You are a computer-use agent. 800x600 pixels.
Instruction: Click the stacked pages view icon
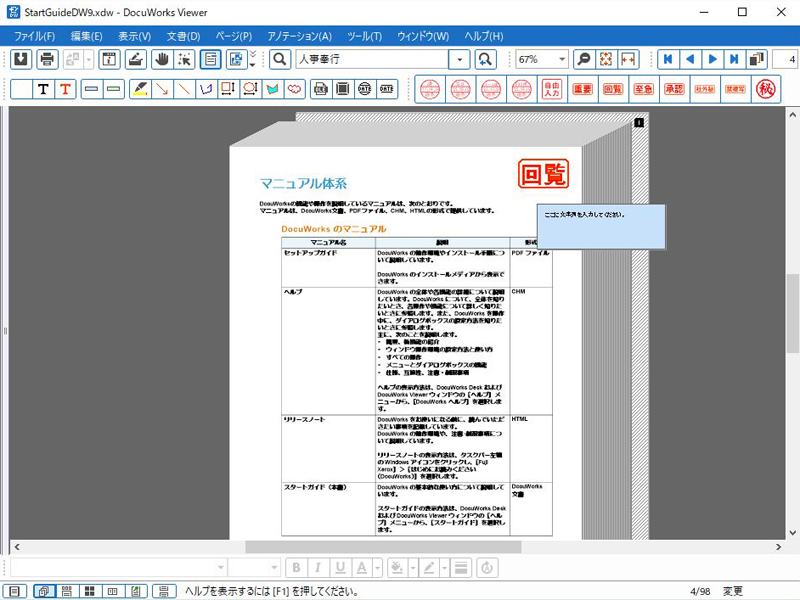[x=757, y=59]
